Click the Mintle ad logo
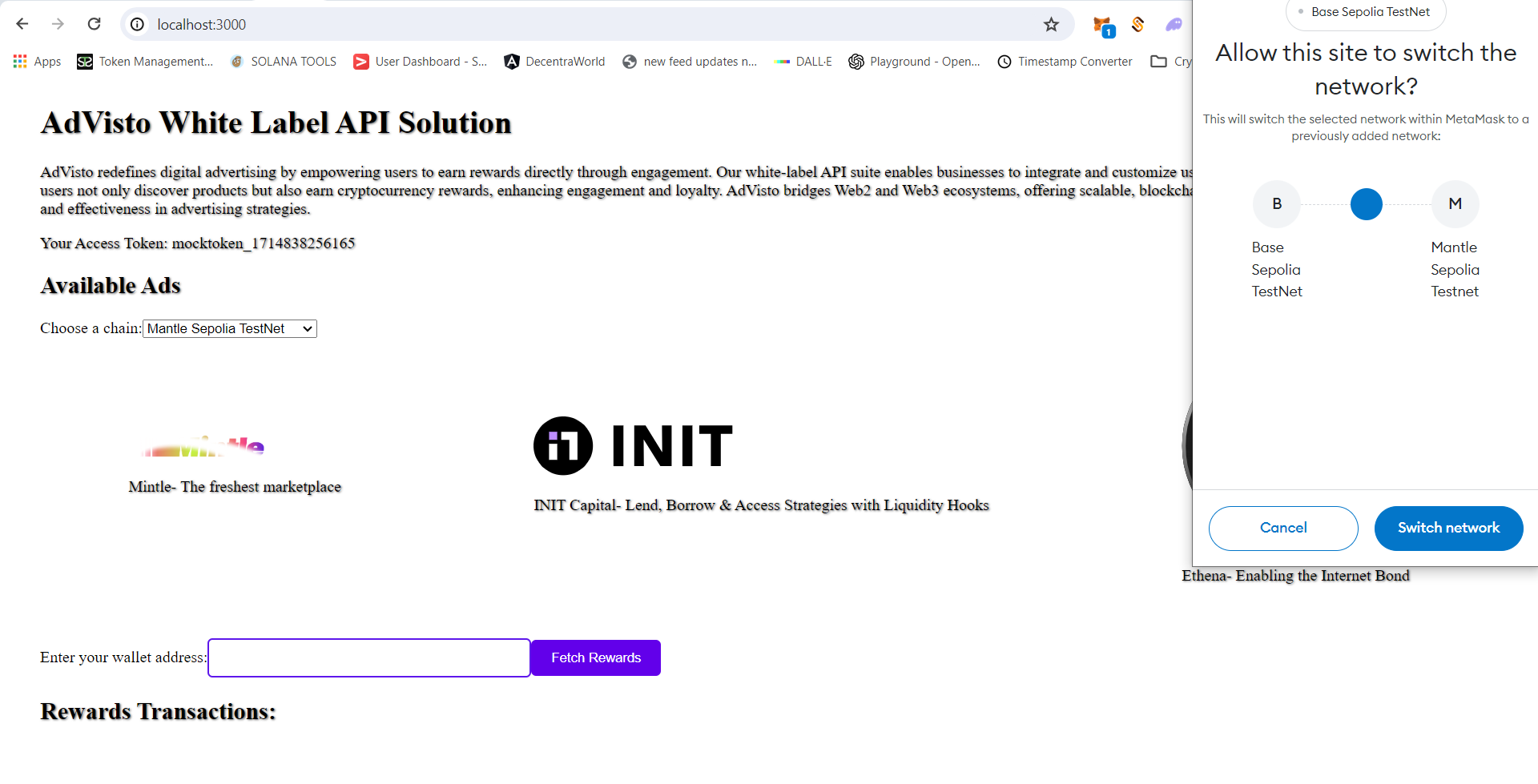Viewport: 1538px width, 784px height. [203, 447]
